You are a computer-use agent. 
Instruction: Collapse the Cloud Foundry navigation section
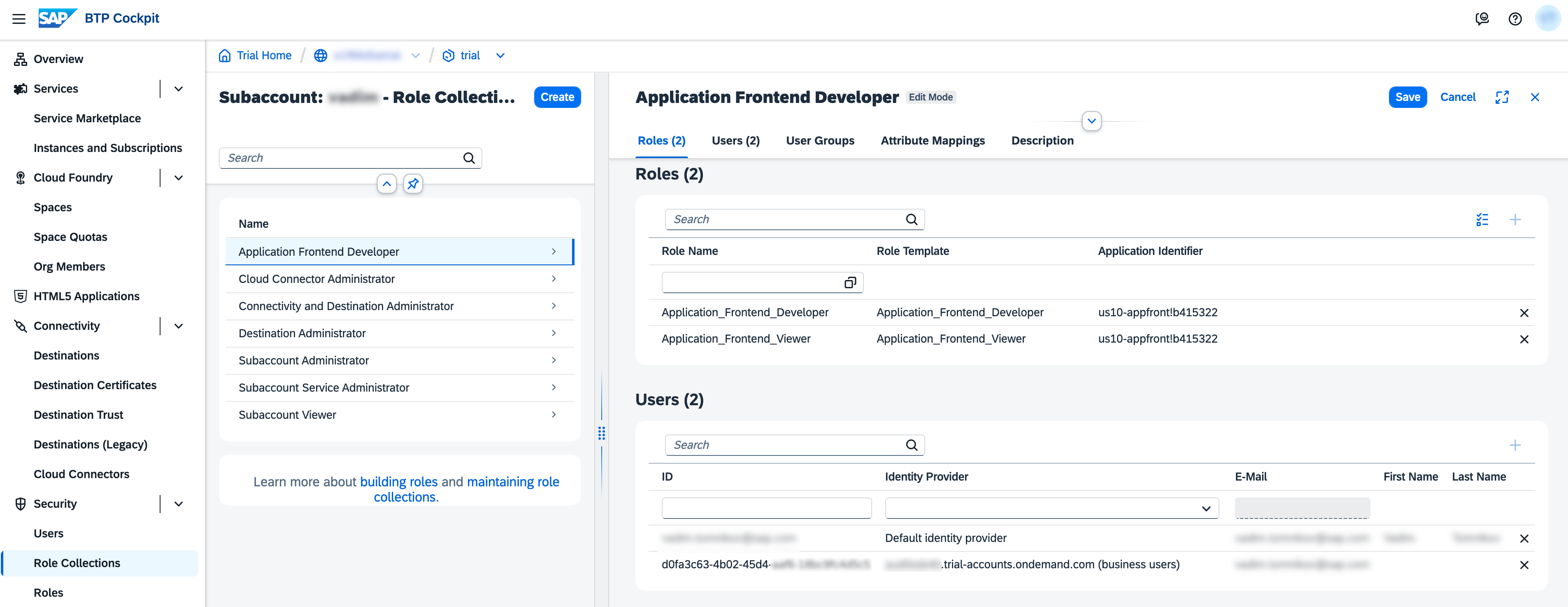(178, 178)
